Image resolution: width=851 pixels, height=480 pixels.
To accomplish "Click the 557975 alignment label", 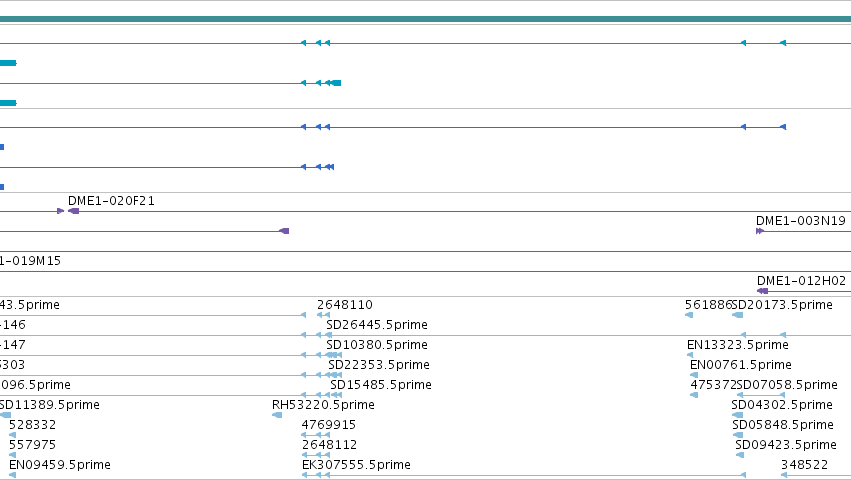I will (33, 445).
